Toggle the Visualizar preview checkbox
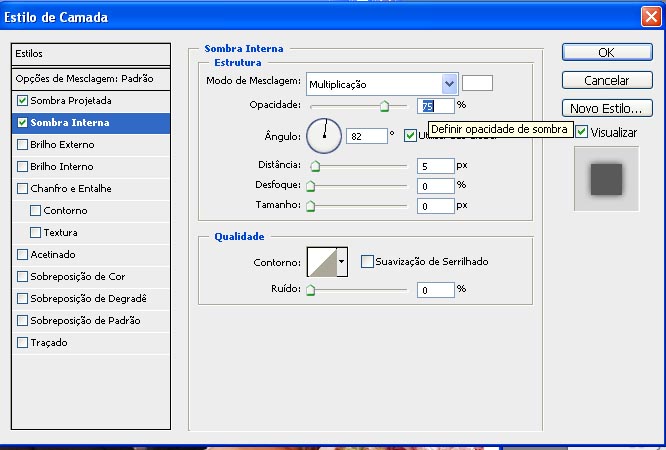The height and width of the screenshot is (450, 666). tap(581, 132)
